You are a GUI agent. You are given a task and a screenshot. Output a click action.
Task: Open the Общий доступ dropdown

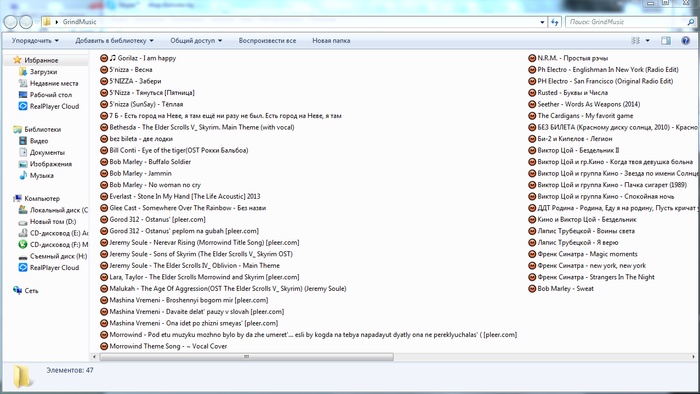(x=196, y=41)
